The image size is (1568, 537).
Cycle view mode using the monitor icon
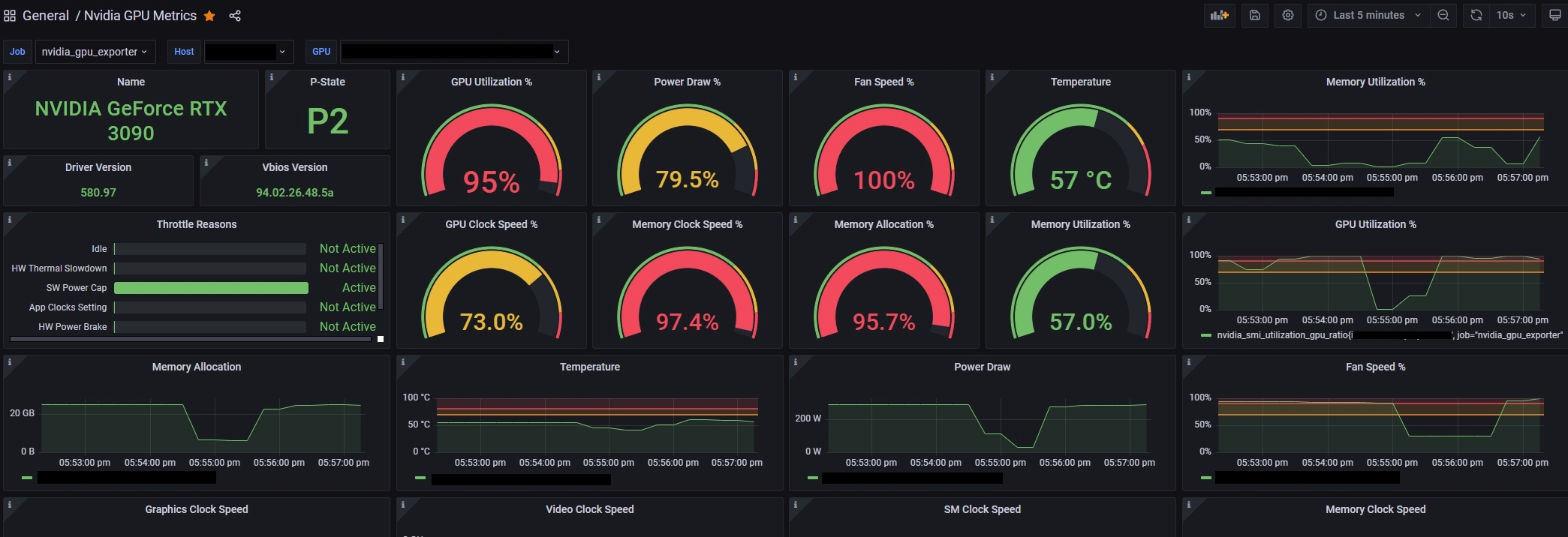(1555, 15)
